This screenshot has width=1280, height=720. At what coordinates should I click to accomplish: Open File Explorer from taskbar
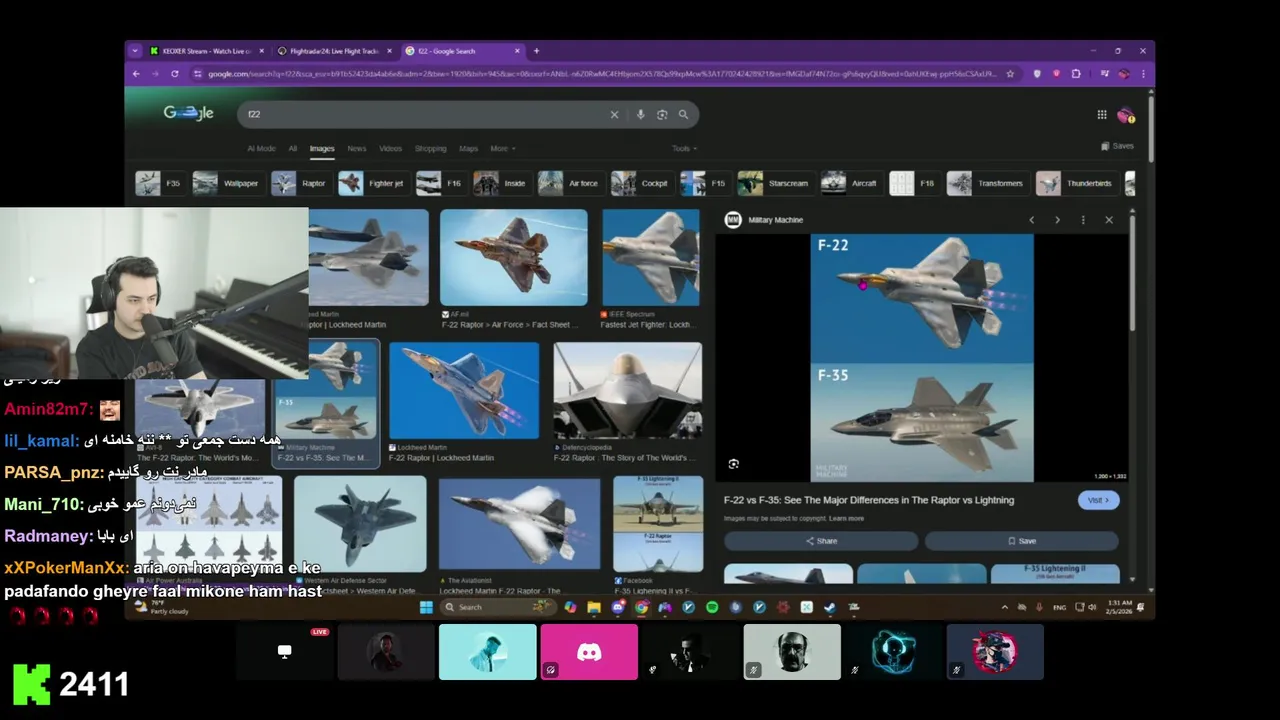click(594, 607)
